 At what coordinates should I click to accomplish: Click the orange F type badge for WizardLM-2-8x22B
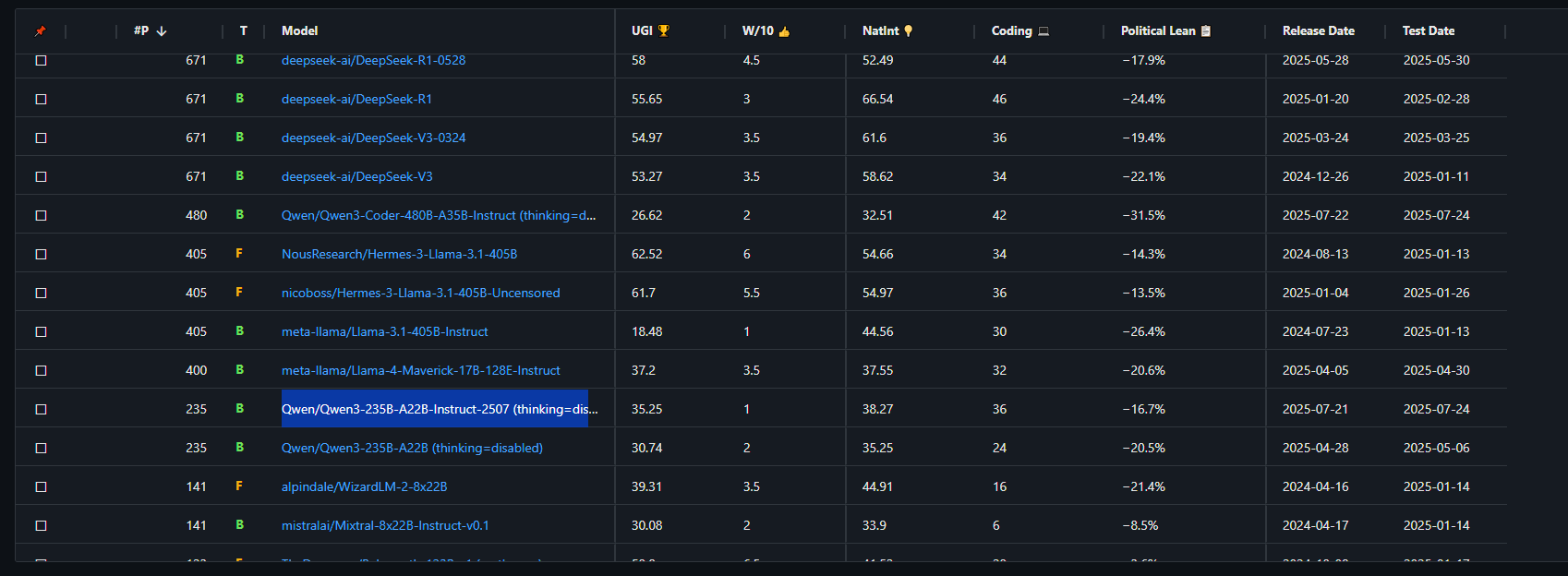click(239, 486)
